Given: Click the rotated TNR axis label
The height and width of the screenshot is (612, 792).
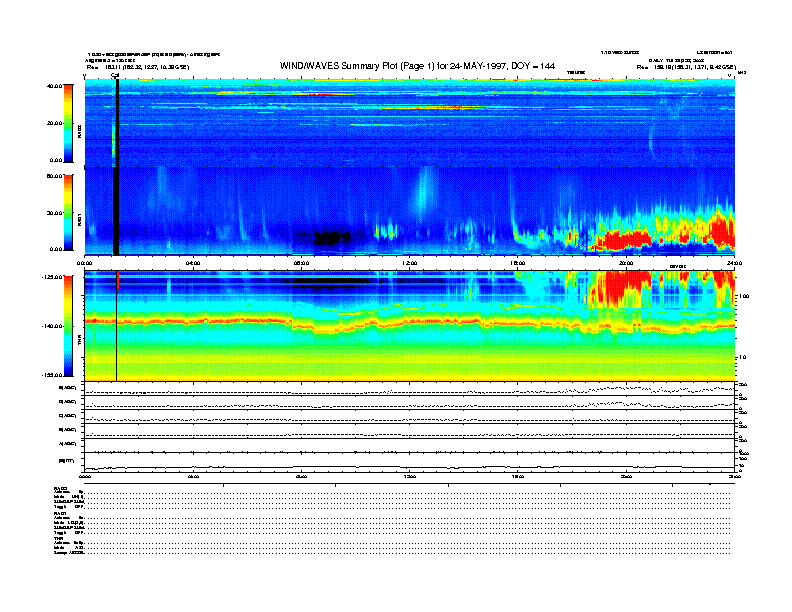Looking at the screenshot, I should pyautogui.click(x=79, y=341).
